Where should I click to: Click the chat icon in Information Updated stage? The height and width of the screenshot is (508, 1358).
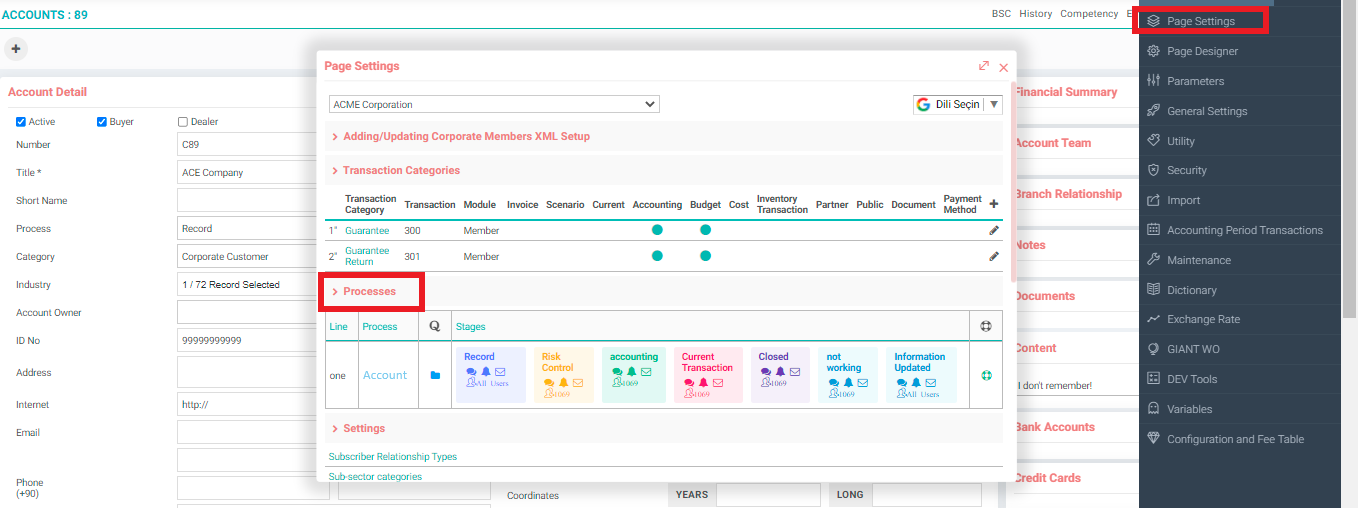click(x=902, y=383)
